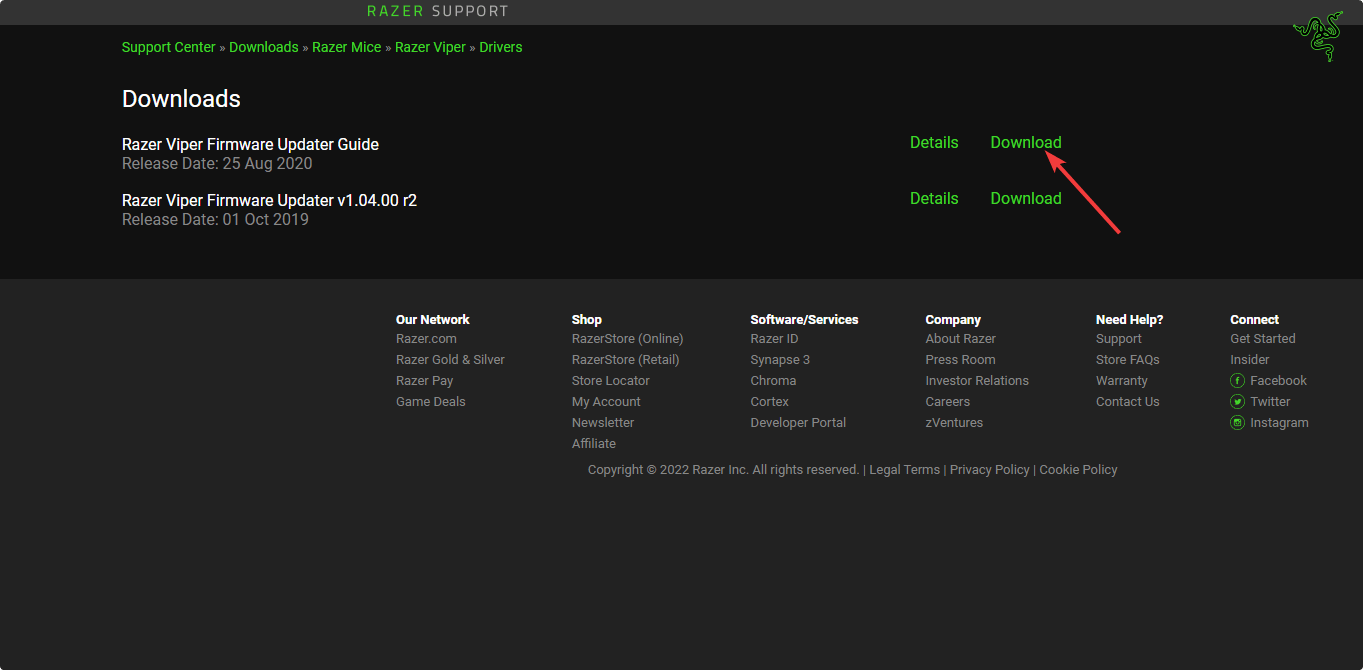Open Razer Mice breadcrumb
Screen dimensions: 1363x670
347,47
